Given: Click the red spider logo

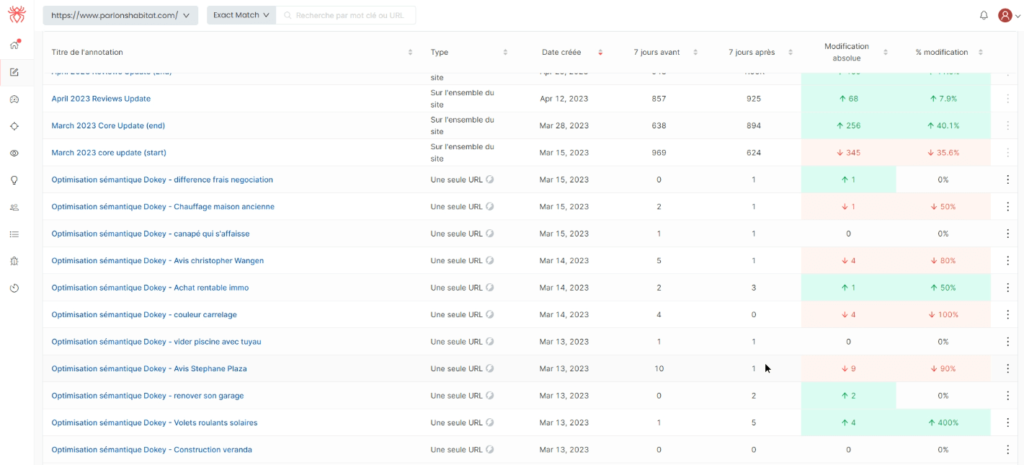Looking at the screenshot, I should [x=16, y=14].
